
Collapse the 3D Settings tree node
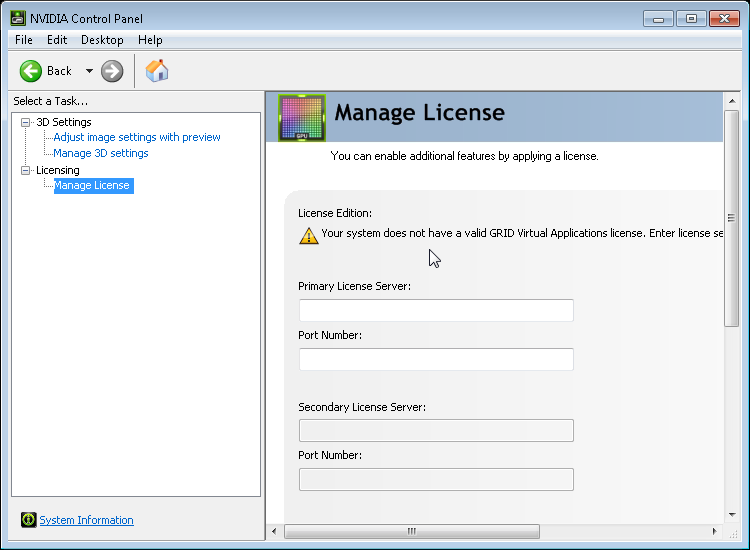pyautogui.click(x=25, y=122)
